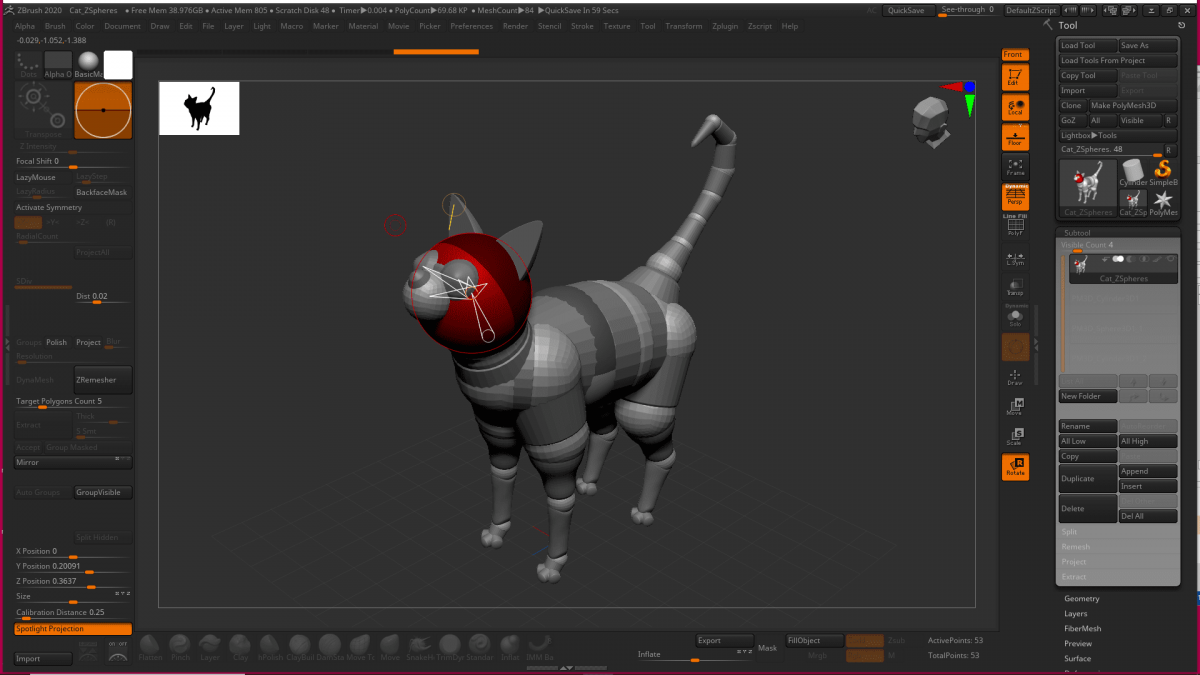Toggle Edit mode icon in right shelf
The width and height of the screenshot is (1200, 675).
click(x=1015, y=78)
